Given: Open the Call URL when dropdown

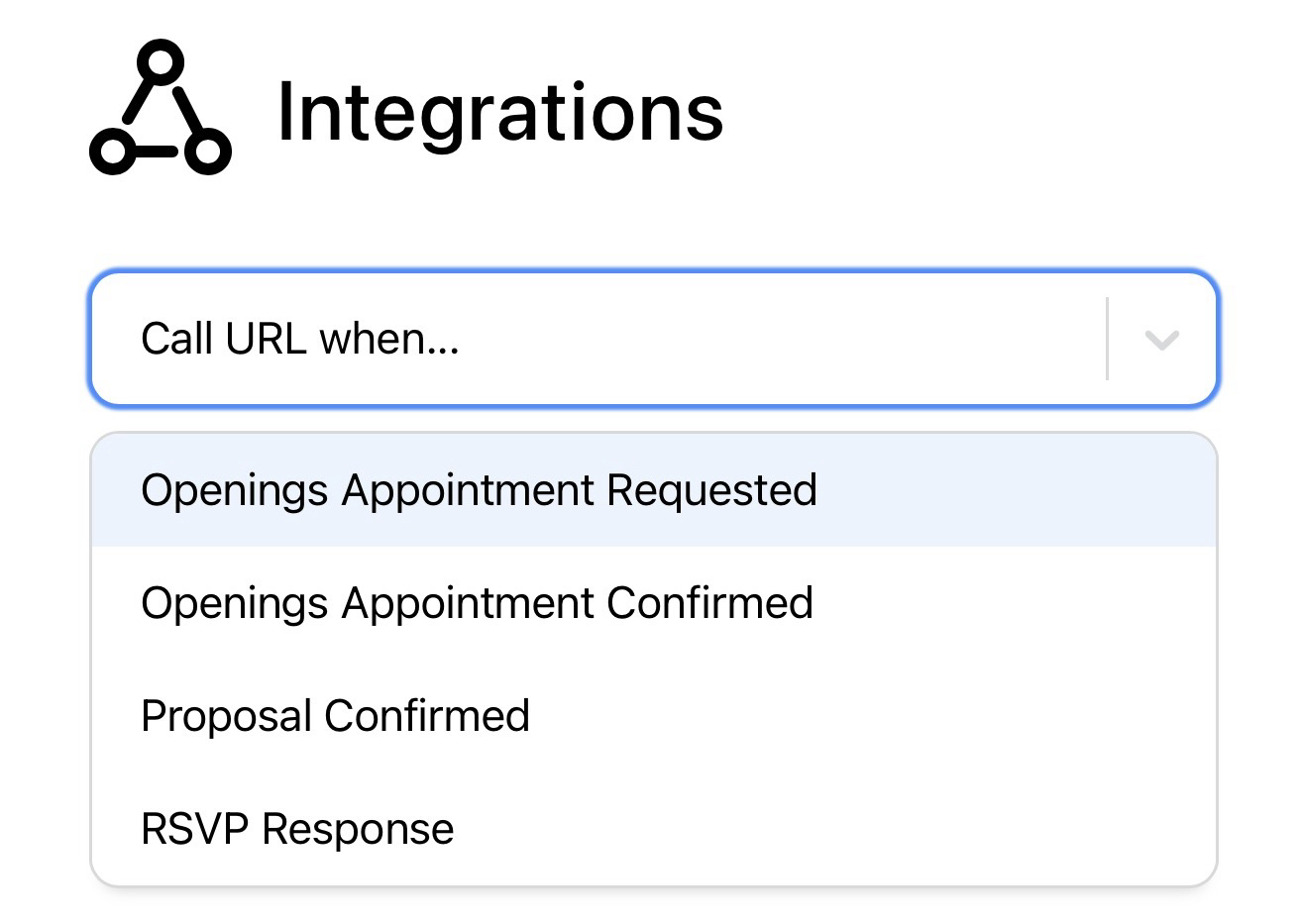Looking at the screenshot, I should (x=654, y=338).
